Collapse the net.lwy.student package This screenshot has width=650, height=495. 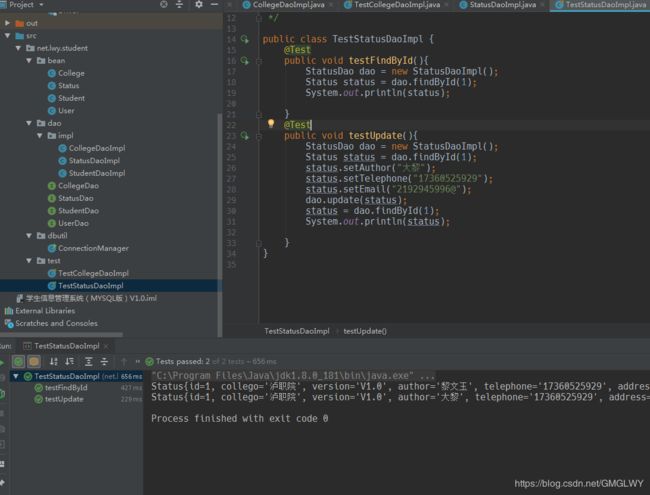(x=18, y=48)
